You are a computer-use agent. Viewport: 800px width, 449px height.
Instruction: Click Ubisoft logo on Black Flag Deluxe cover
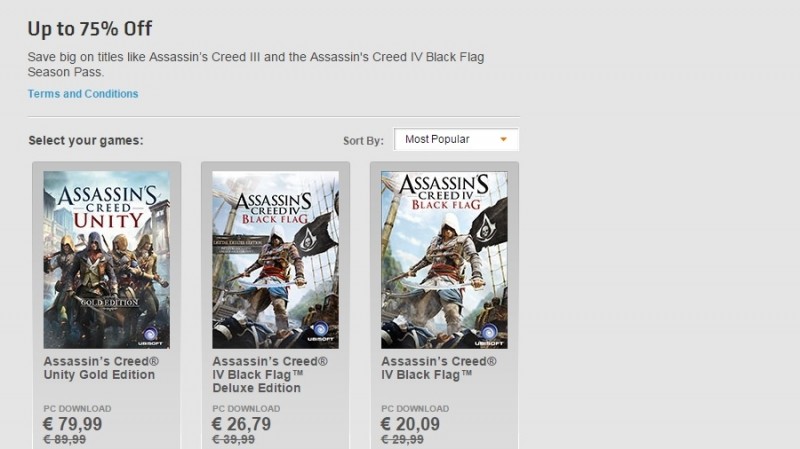point(320,332)
